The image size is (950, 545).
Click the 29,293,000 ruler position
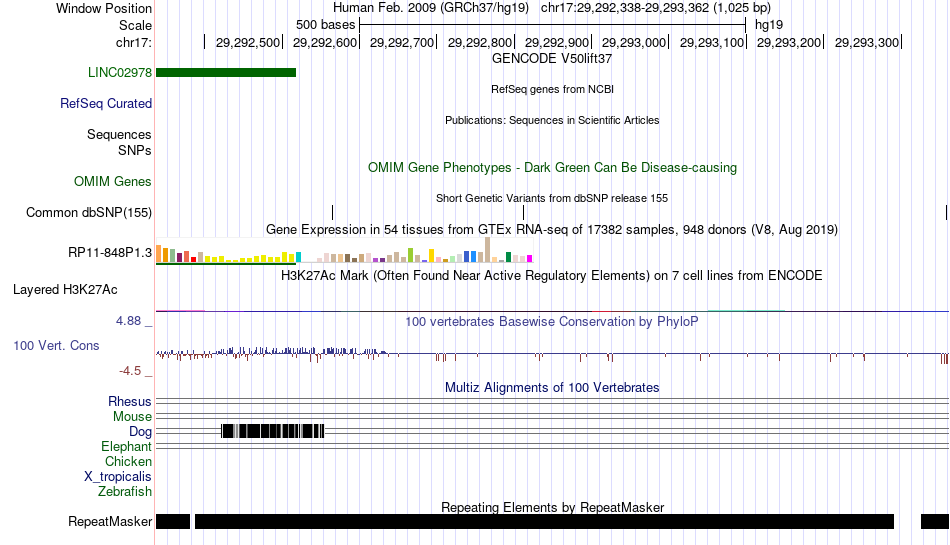pos(634,43)
